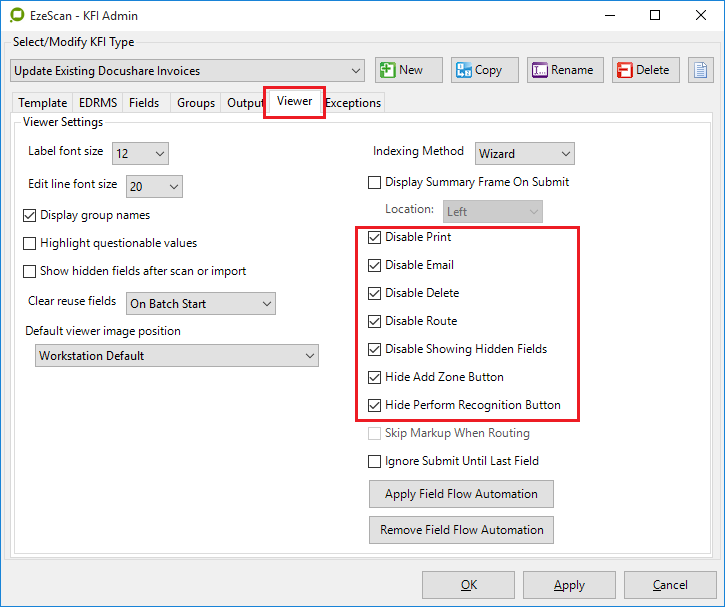The image size is (725, 607).
Task: Click the EzeScan app icon in title bar
Action: click(17, 16)
